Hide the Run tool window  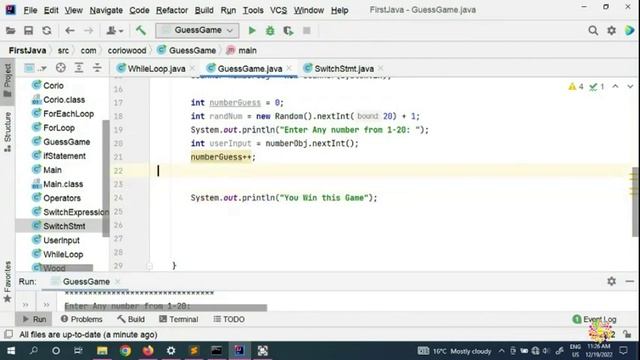point(629,281)
